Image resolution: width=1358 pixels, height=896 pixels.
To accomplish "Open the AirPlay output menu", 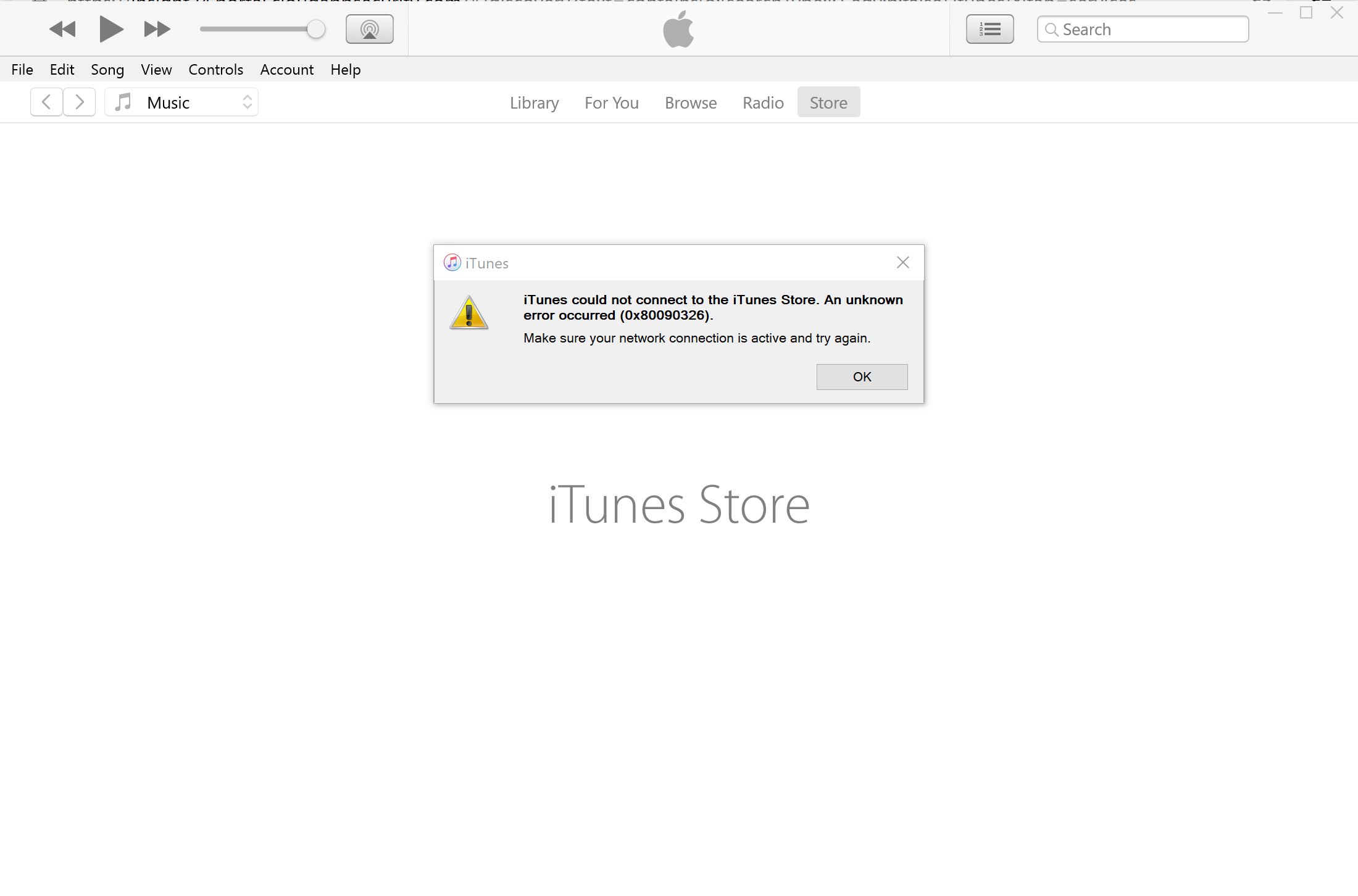I will (370, 29).
